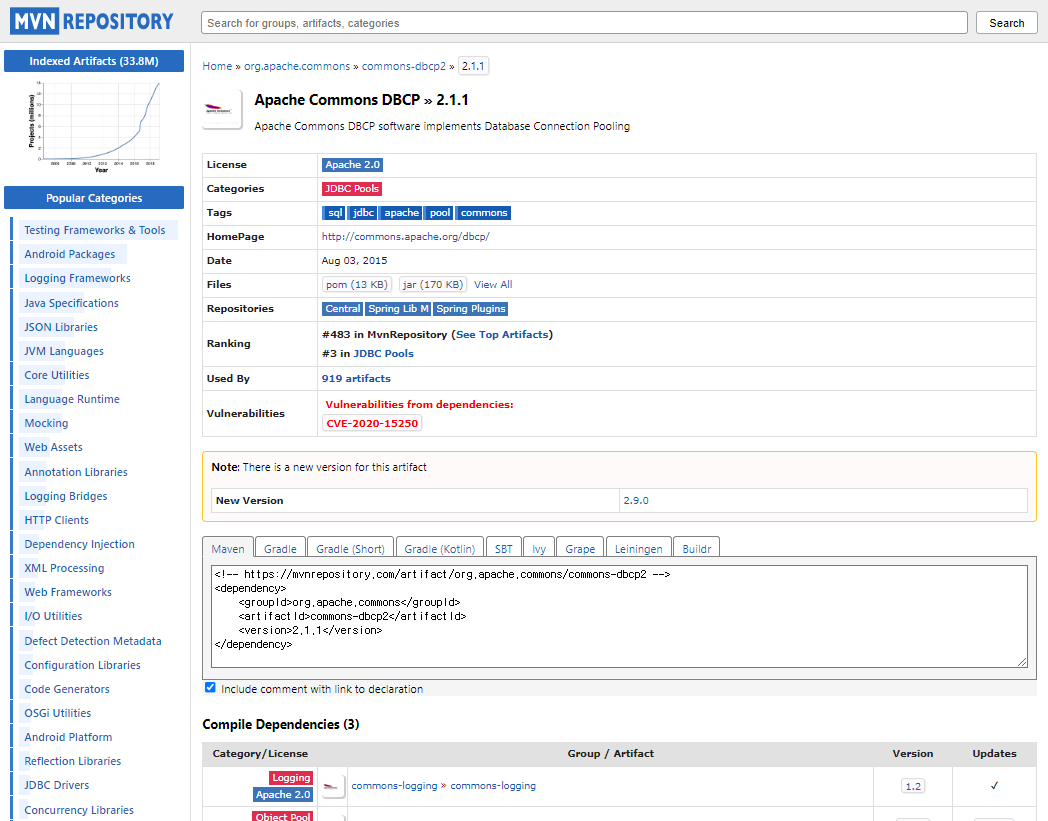
Task: Open org.apache.commons breadcrumb link
Action: (297, 66)
